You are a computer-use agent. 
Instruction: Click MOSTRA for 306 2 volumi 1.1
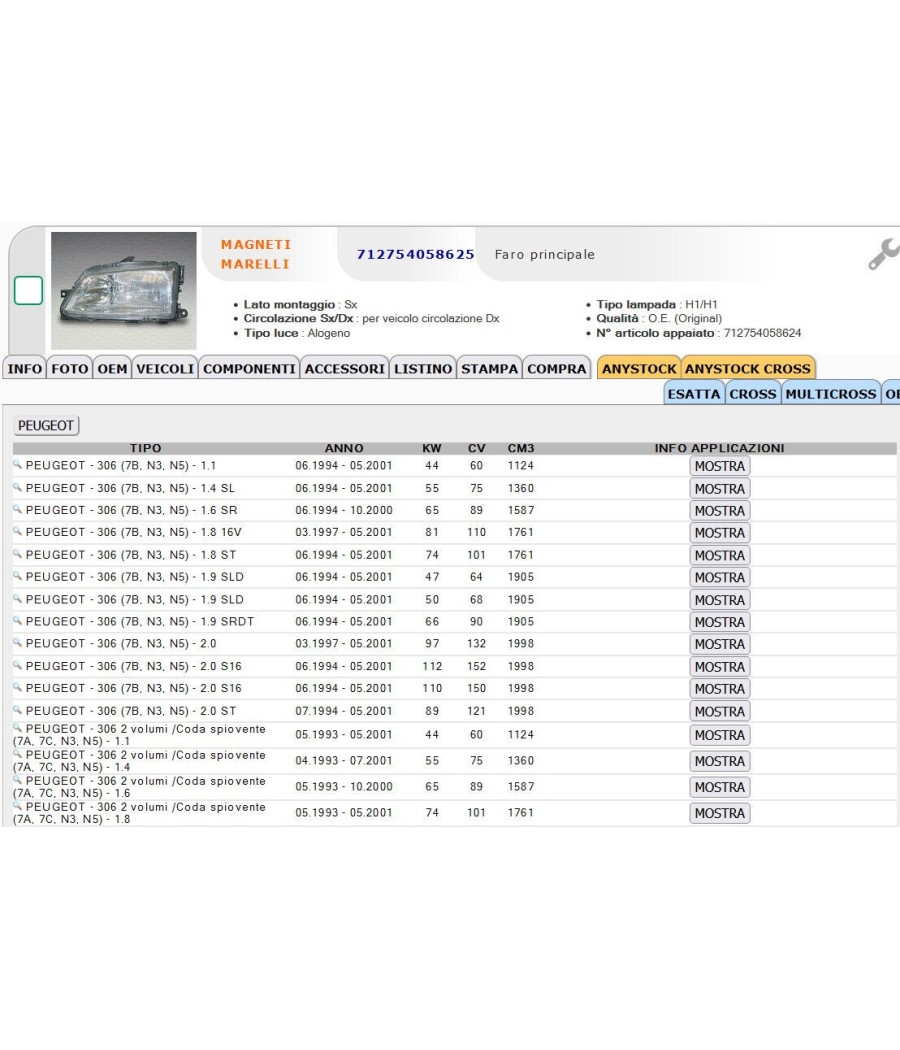tap(720, 735)
